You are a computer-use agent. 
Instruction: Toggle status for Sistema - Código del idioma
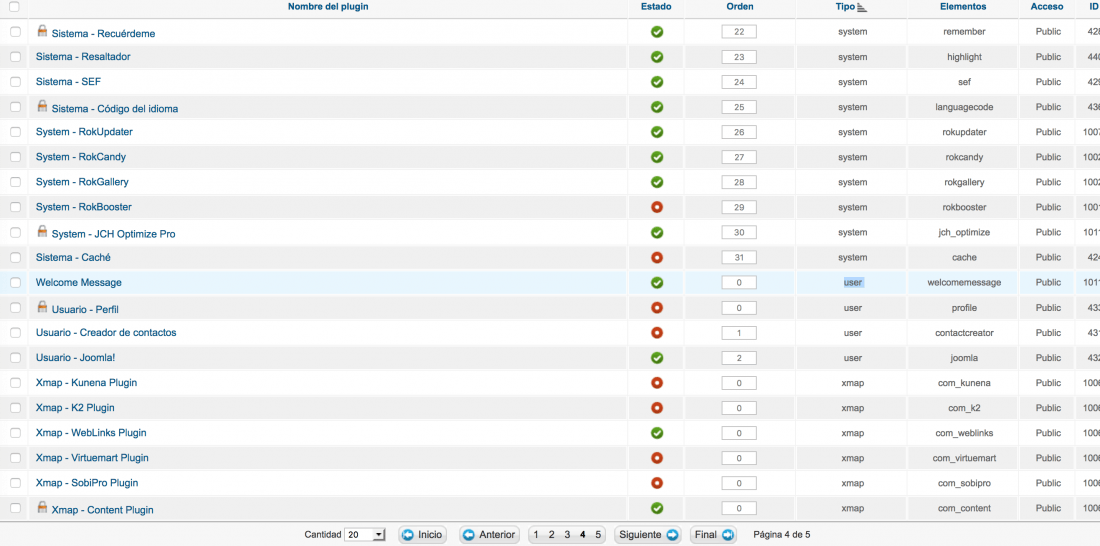657,107
